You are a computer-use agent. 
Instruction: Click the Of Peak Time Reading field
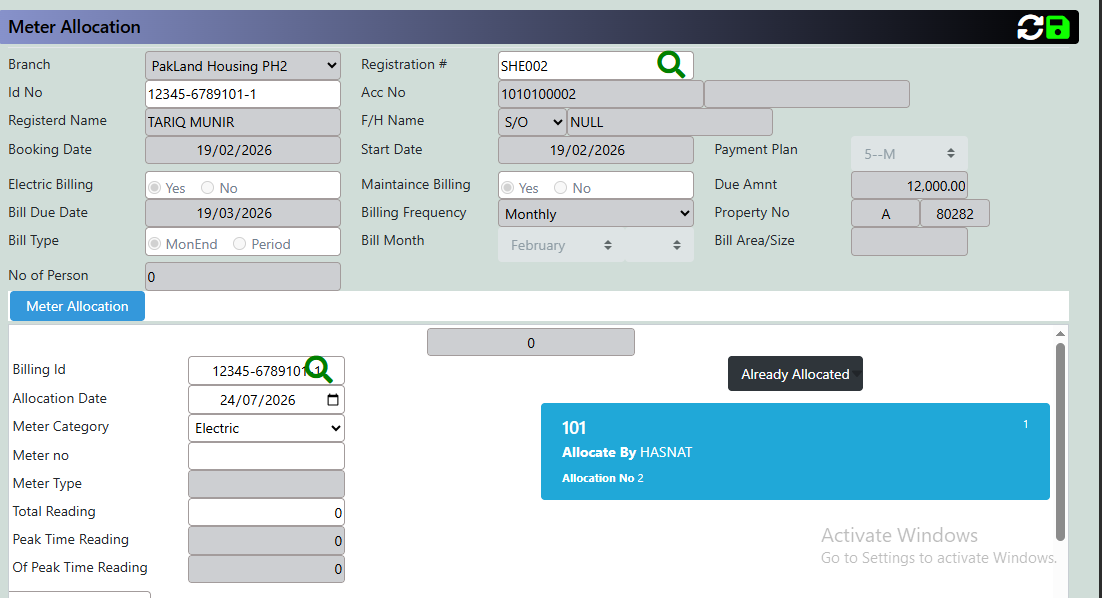[x=266, y=568]
